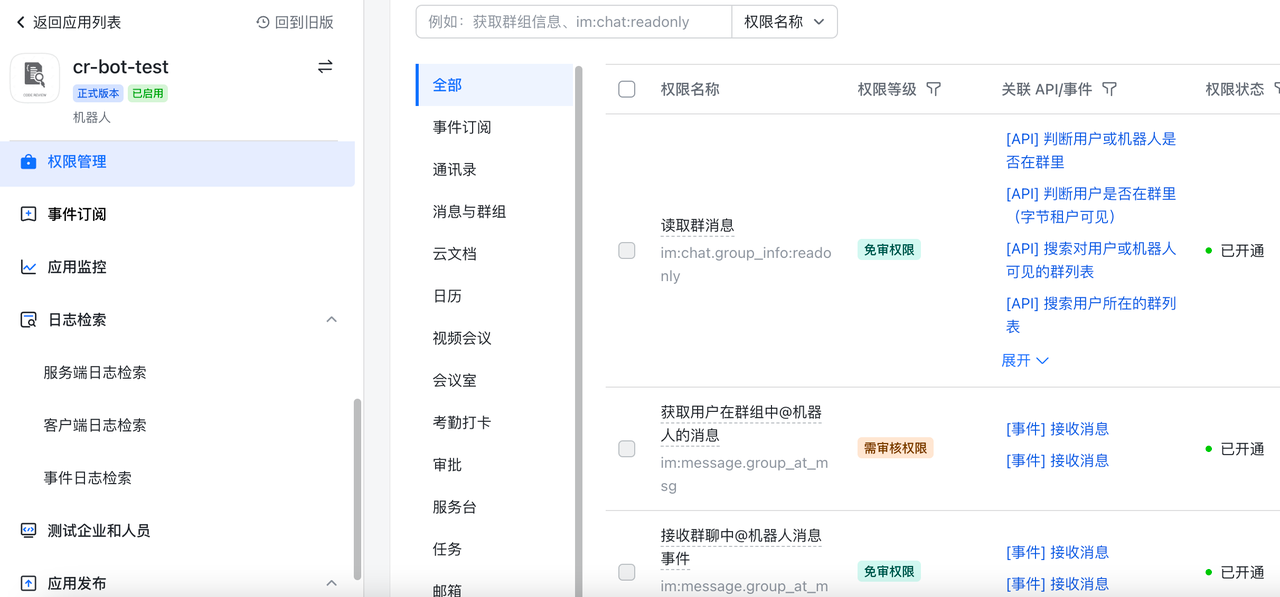Screen dimensions: 1280x597
Task: Open the [API] 搜索用户所在的群列表 link
Action: pos(1091,315)
